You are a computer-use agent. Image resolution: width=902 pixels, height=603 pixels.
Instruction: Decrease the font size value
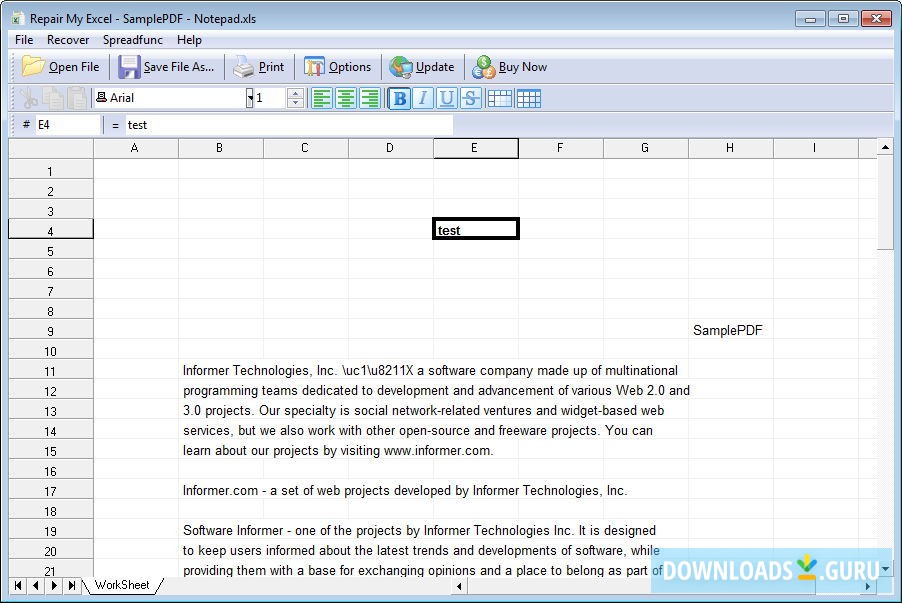tap(296, 102)
